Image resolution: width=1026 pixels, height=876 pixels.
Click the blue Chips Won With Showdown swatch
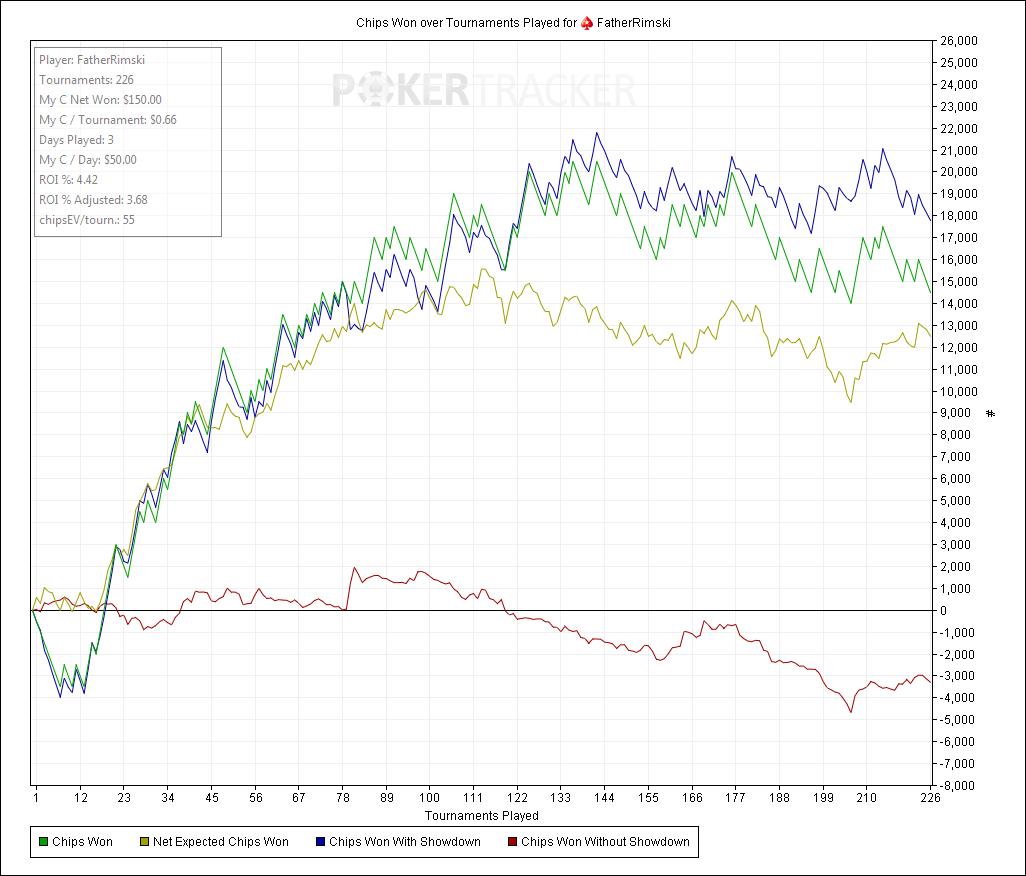point(319,842)
